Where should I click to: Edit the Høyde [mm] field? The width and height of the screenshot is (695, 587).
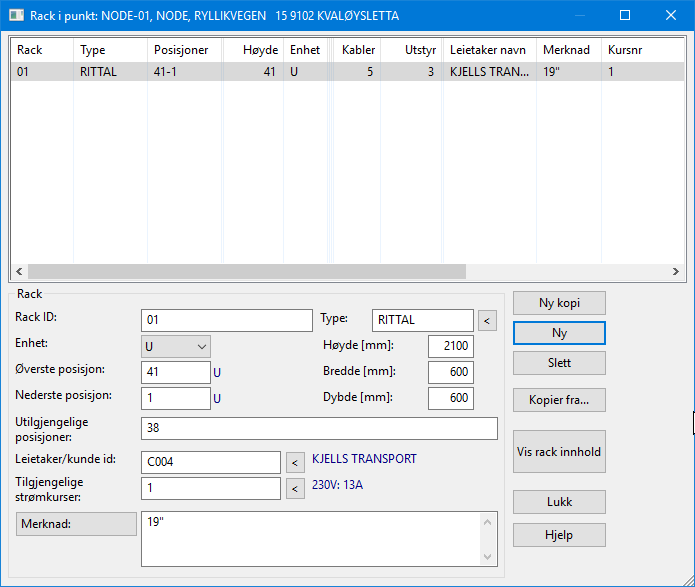coord(451,346)
